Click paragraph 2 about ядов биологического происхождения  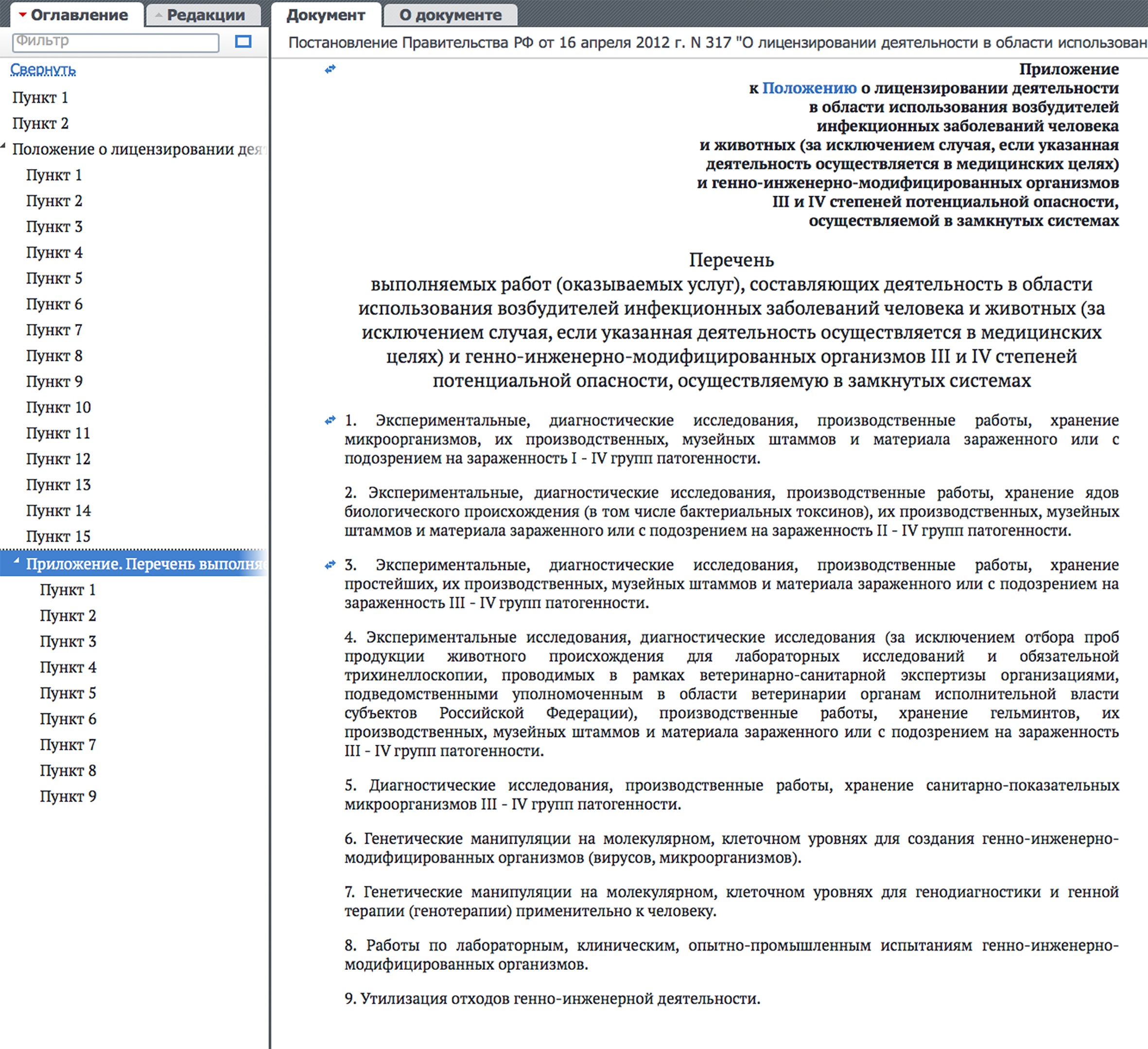click(x=732, y=512)
